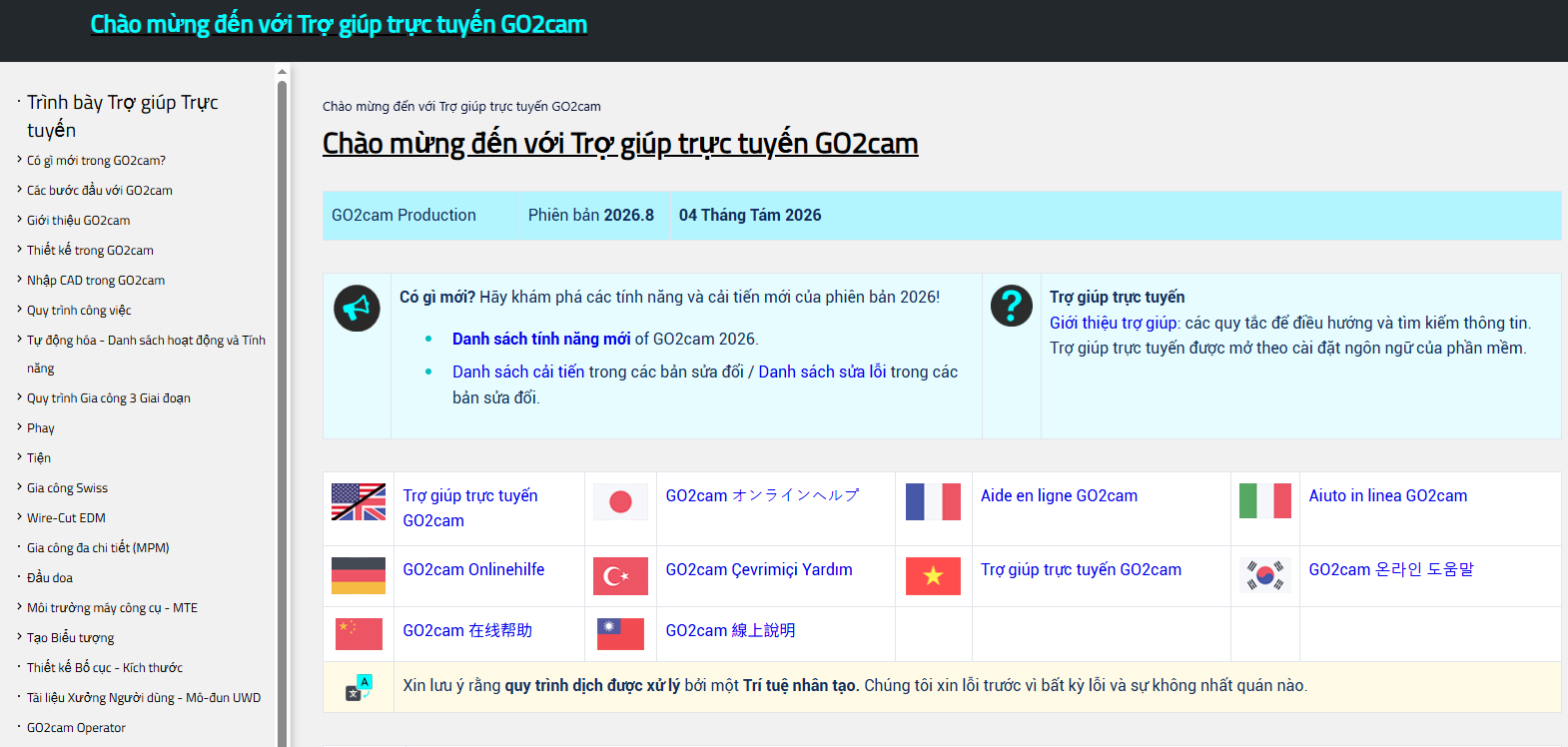Open help link beside the Vietnamese flag
Image resolution: width=1568 pixels, height=747 pixels.
(x=1081, y=569)
